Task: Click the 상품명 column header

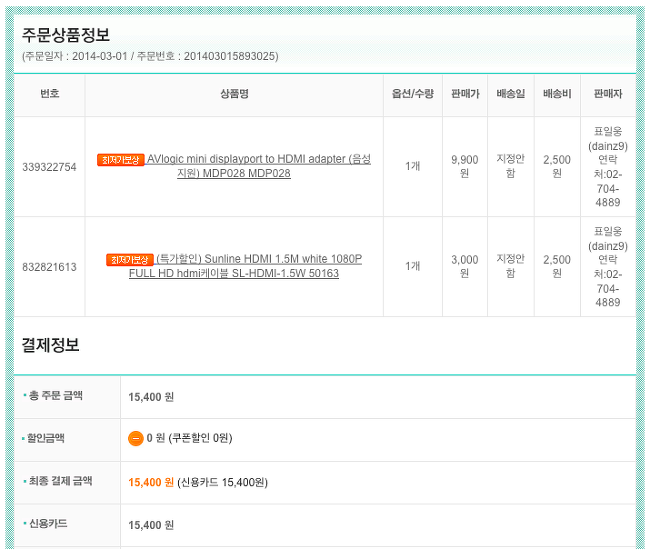Action: coord(234,94)
